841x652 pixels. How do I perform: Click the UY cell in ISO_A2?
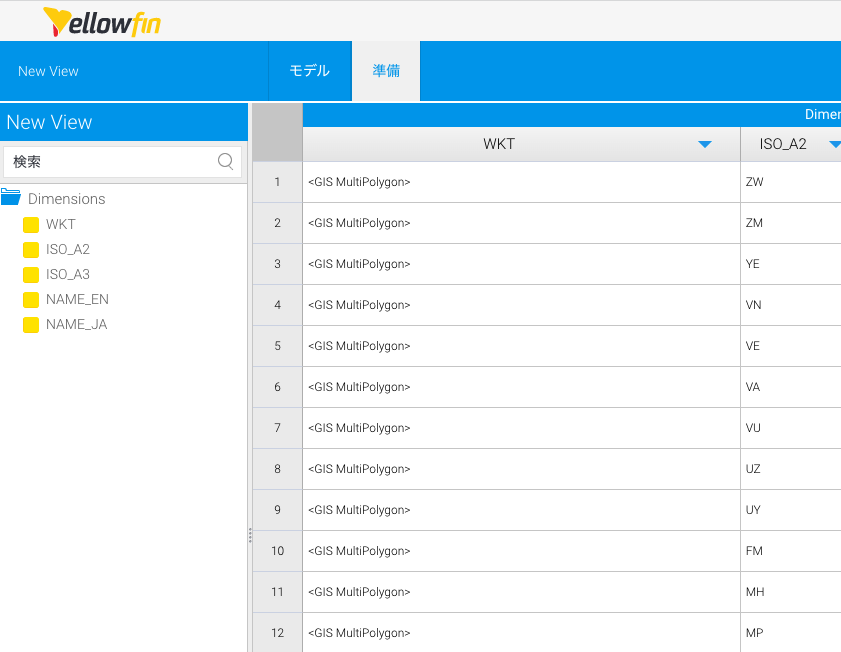coord(791,510)
